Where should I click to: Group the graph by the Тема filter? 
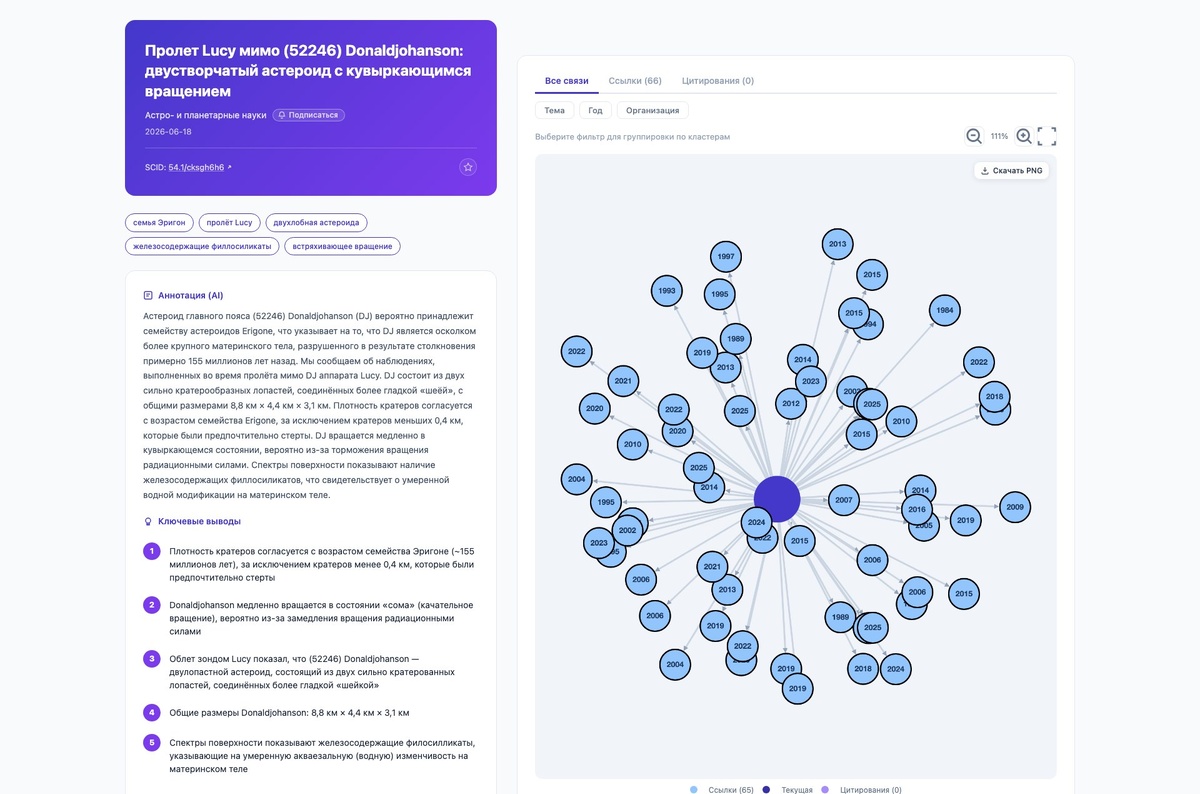click(554, 110)
